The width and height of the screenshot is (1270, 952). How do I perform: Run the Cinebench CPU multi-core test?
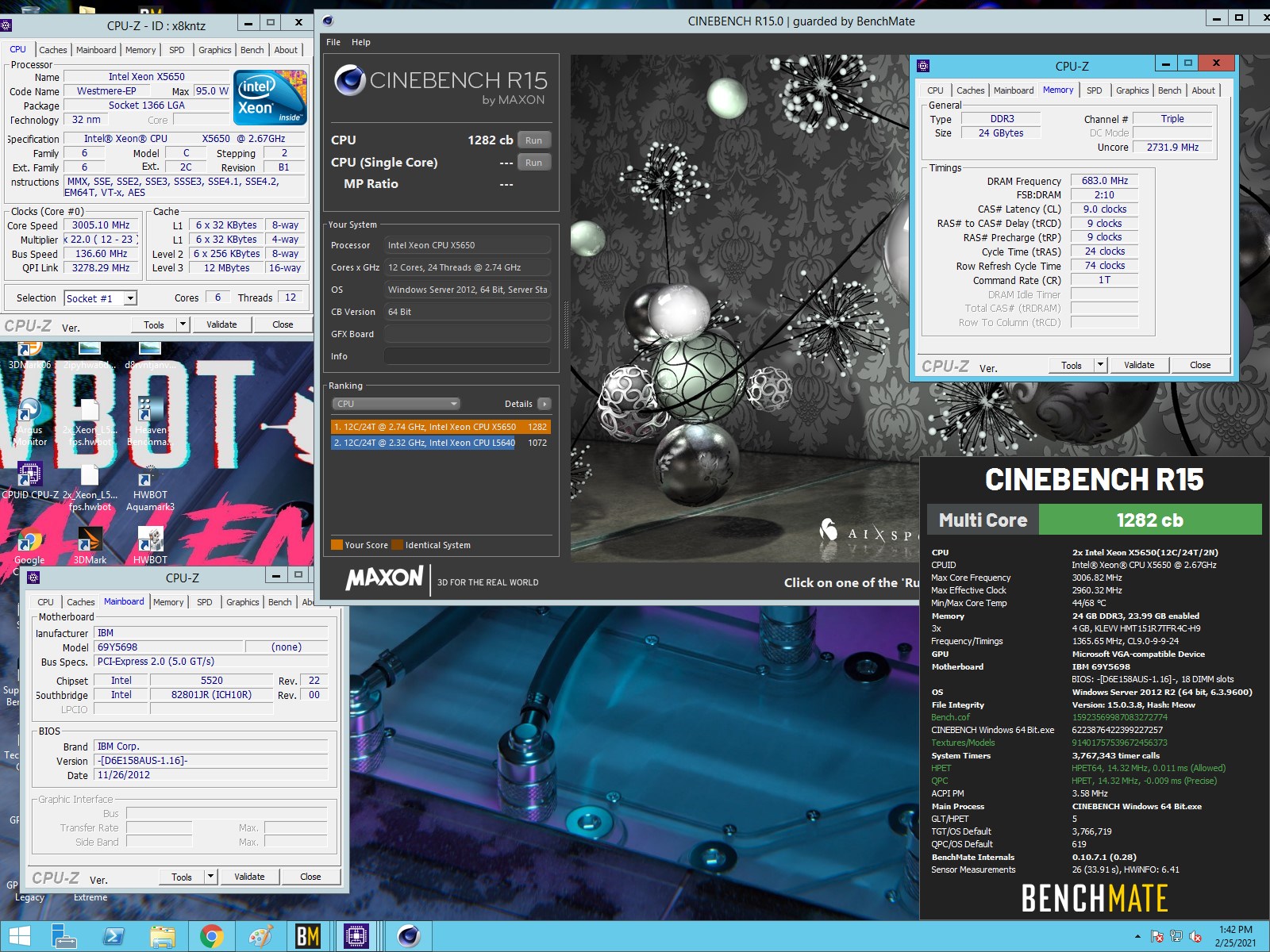tap(533, 140)
